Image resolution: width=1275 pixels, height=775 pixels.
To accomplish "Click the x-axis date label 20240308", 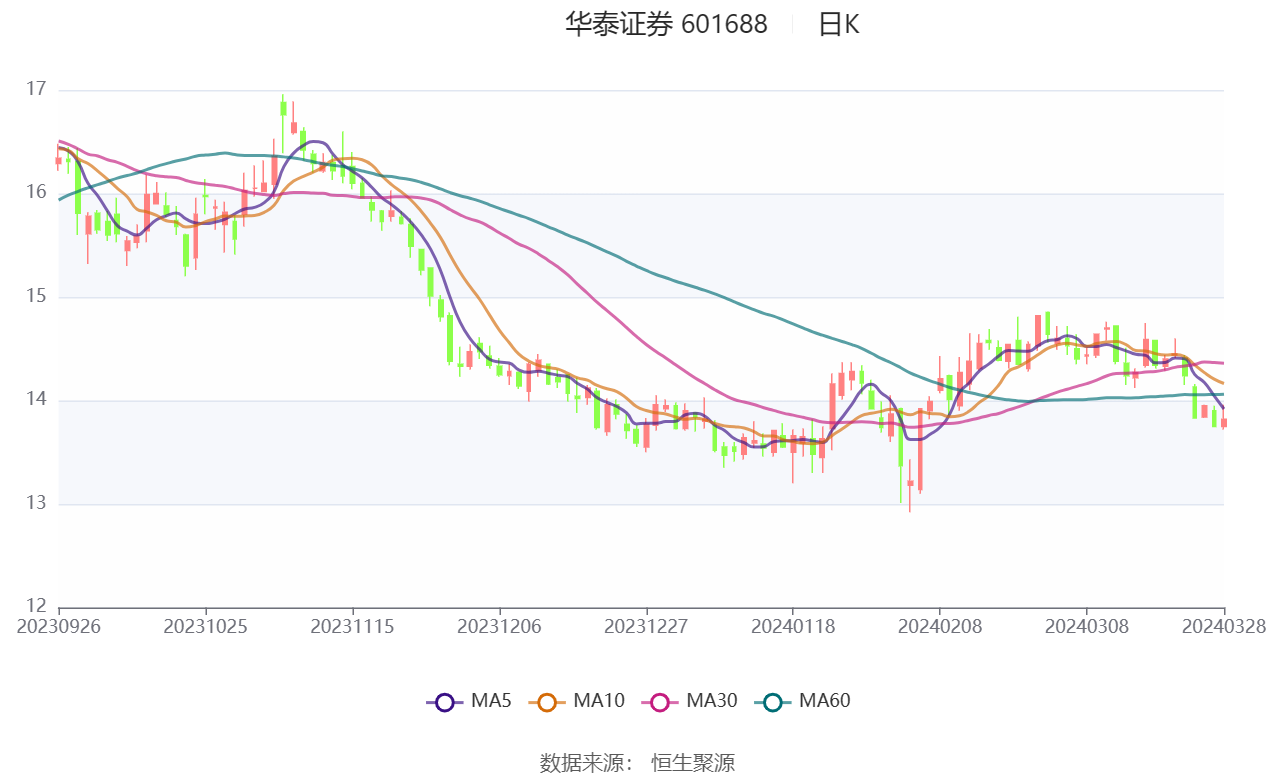I will [x=1086, y=626].
